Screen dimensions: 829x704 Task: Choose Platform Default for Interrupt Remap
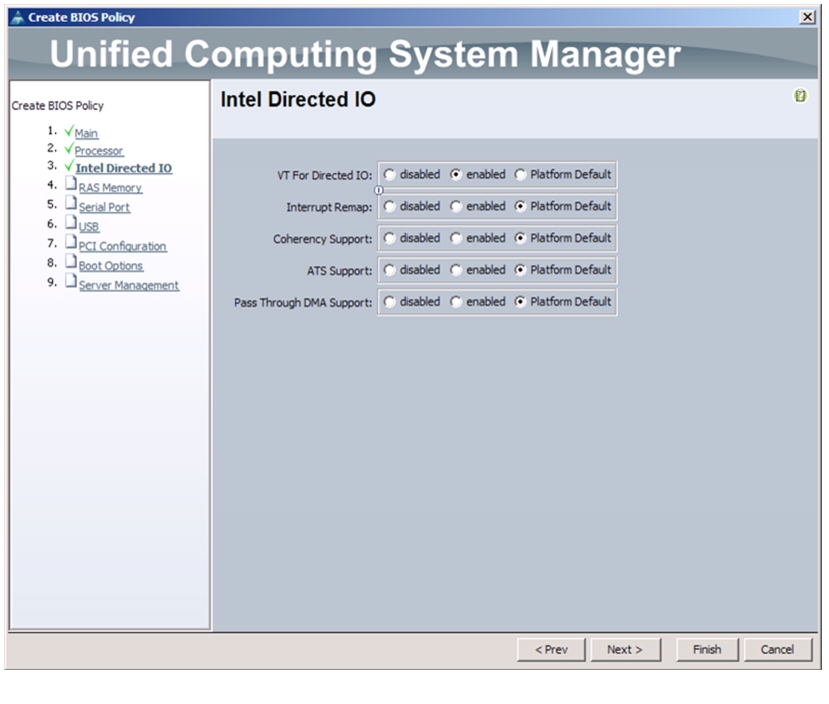pyautogui.click(x=520, y=206)
